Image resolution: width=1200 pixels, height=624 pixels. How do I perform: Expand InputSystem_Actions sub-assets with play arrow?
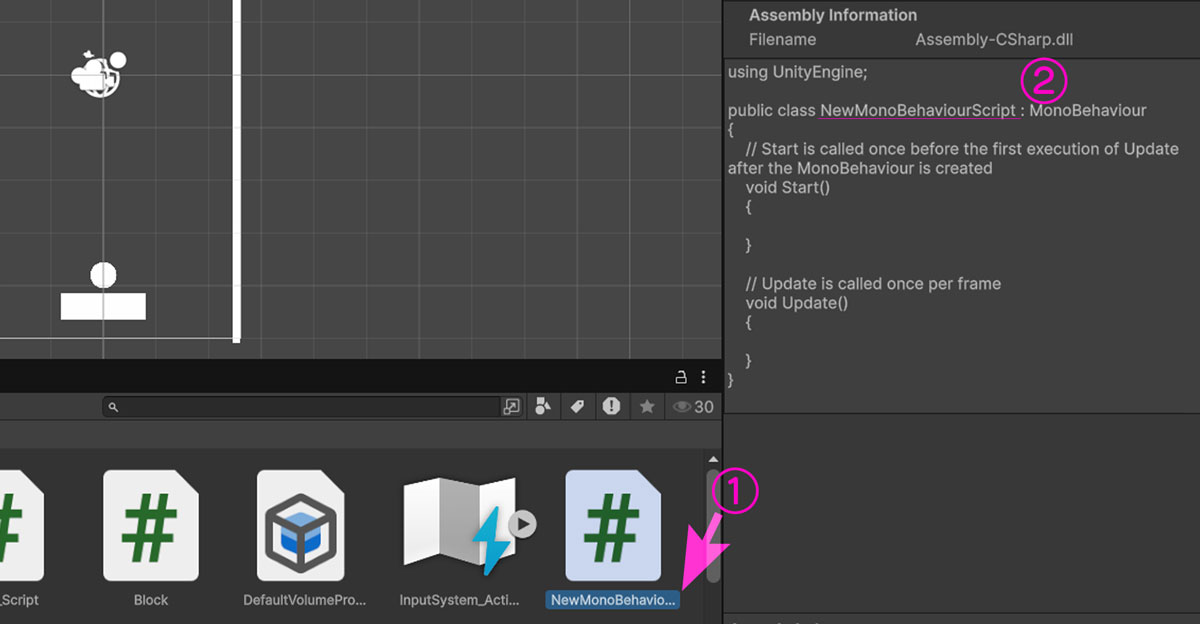[x=523, y=524]
